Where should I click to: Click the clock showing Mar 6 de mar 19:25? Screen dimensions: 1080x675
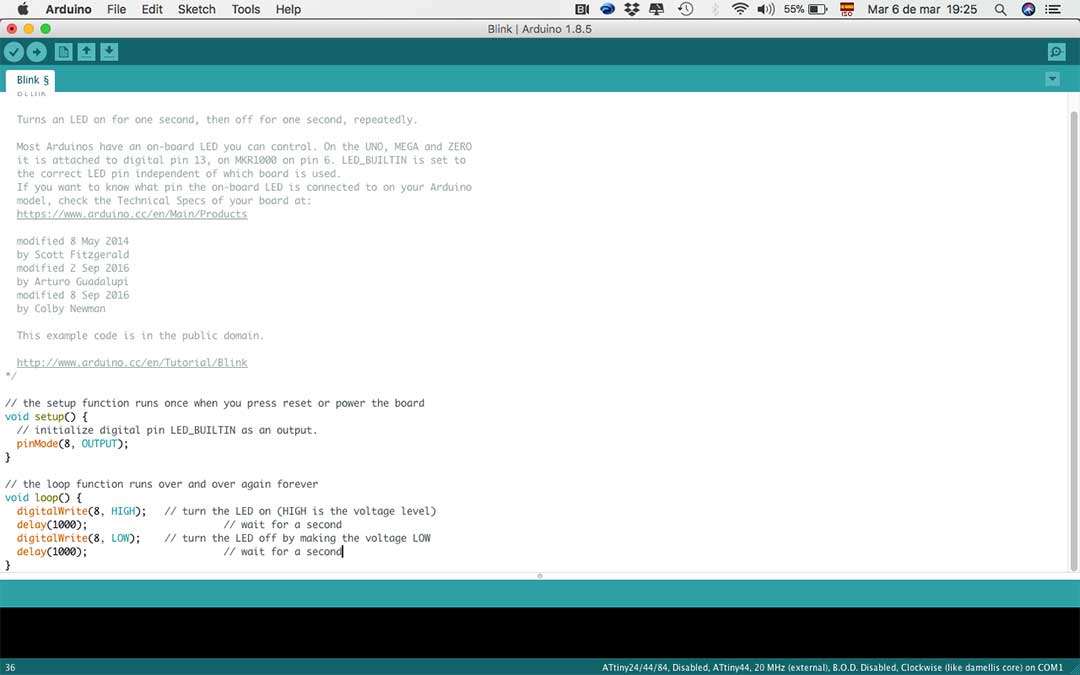click(922, 9)
